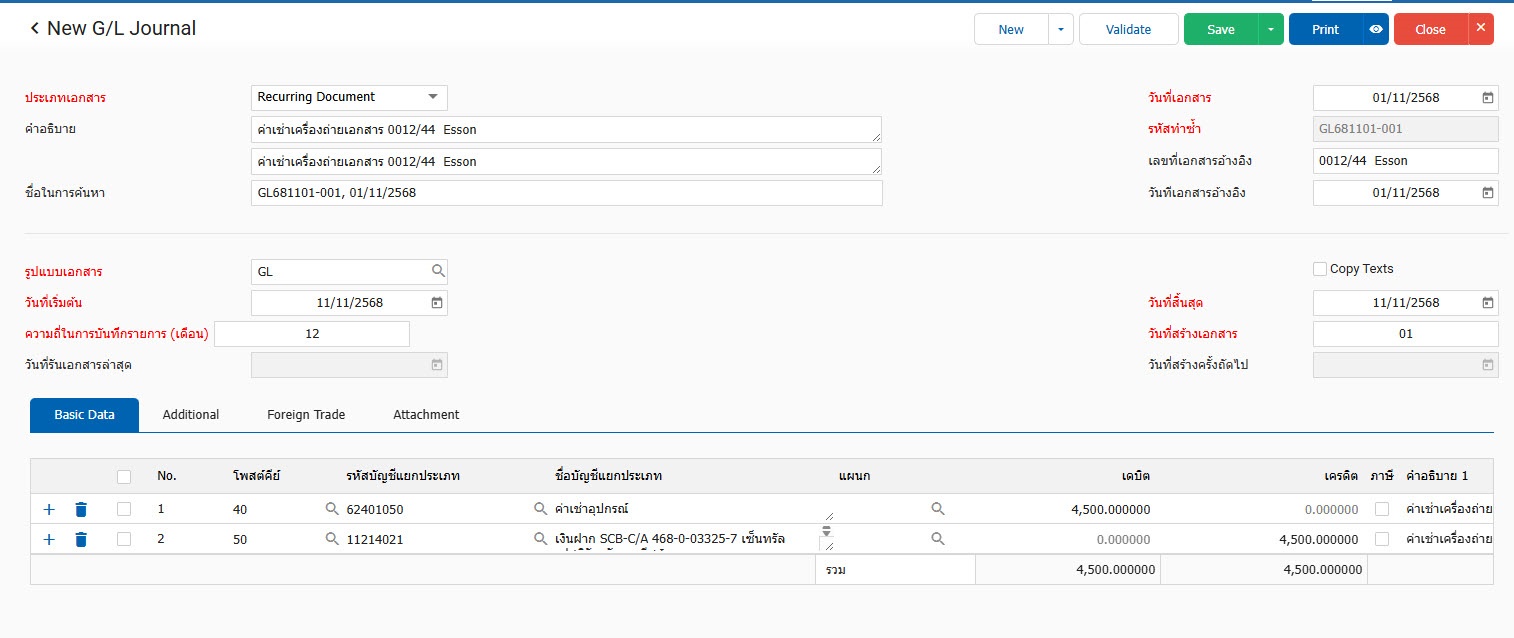Delete row 1 using trash icon
Viewport: 1514px width, 638px height.
click(81, 510)
